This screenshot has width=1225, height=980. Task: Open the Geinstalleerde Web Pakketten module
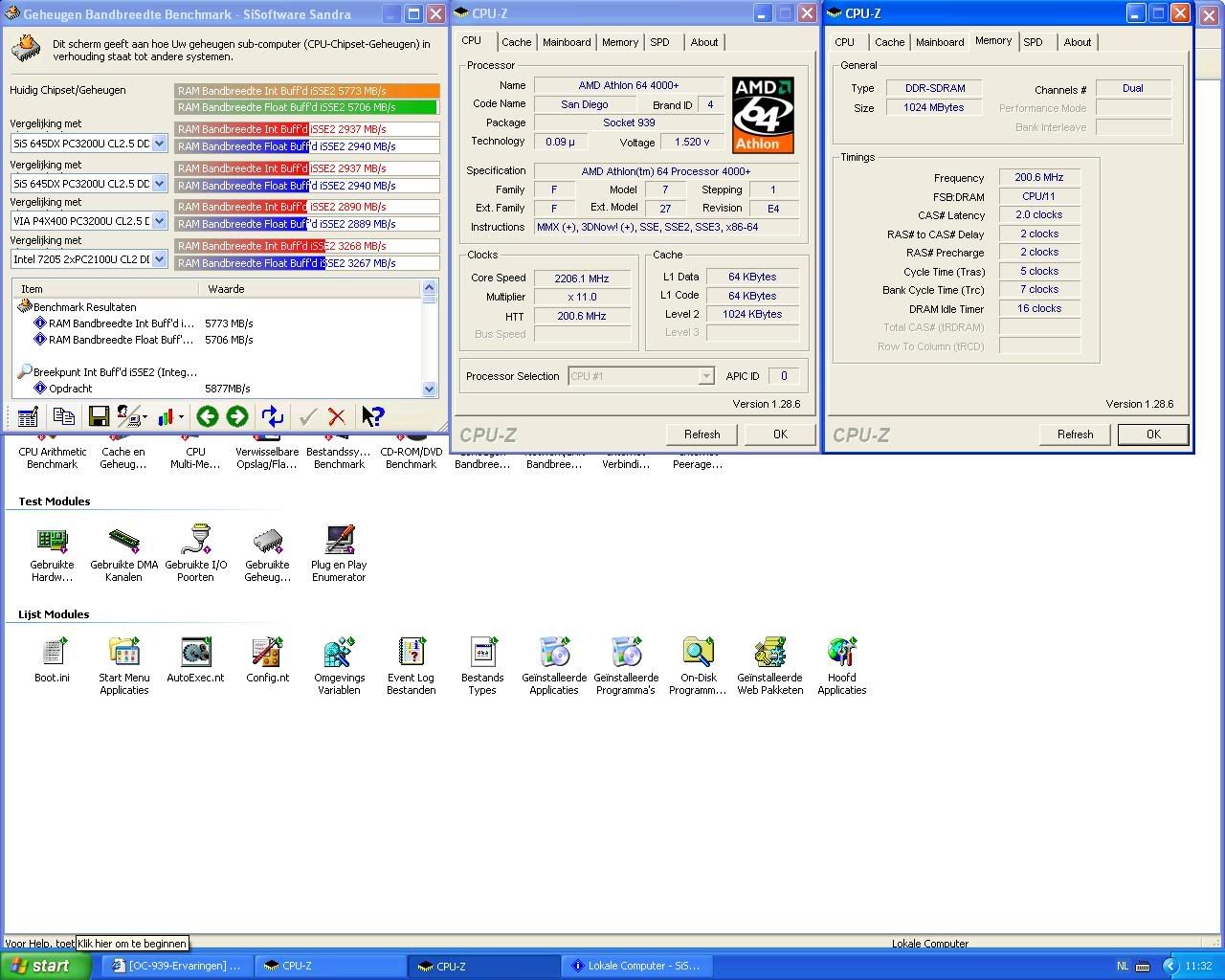769,666
